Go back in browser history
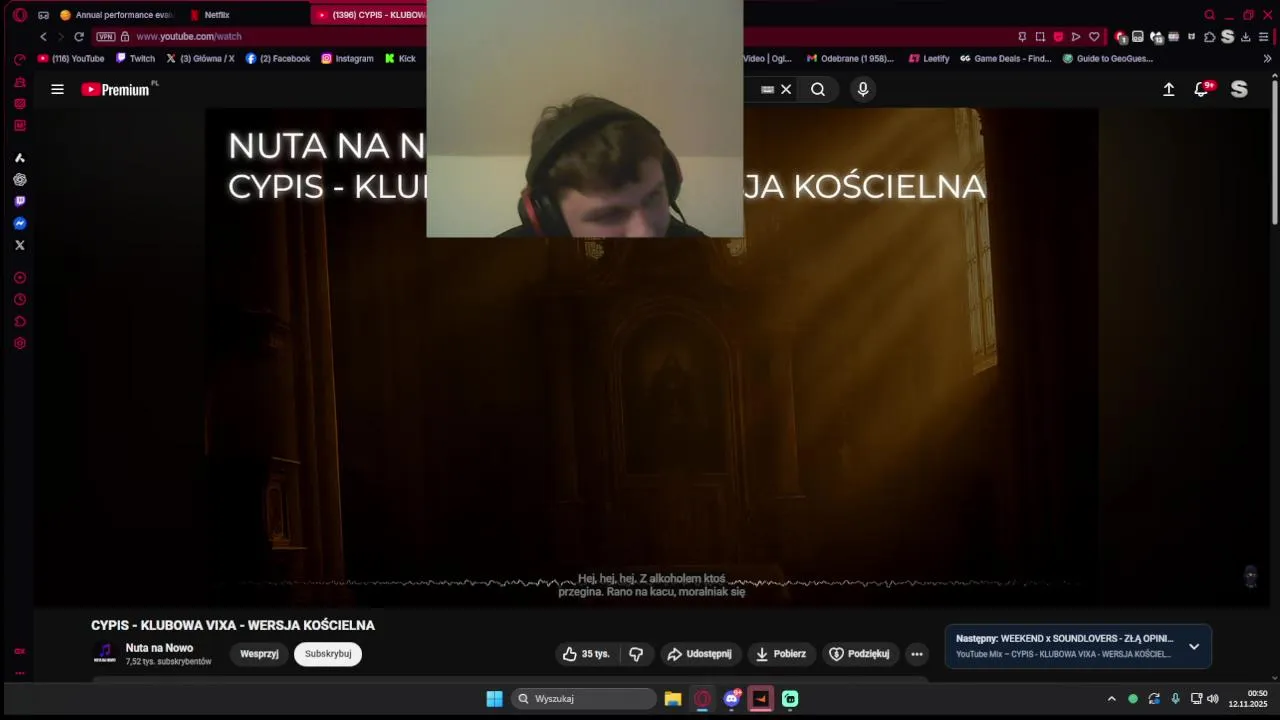 [43, 37]
